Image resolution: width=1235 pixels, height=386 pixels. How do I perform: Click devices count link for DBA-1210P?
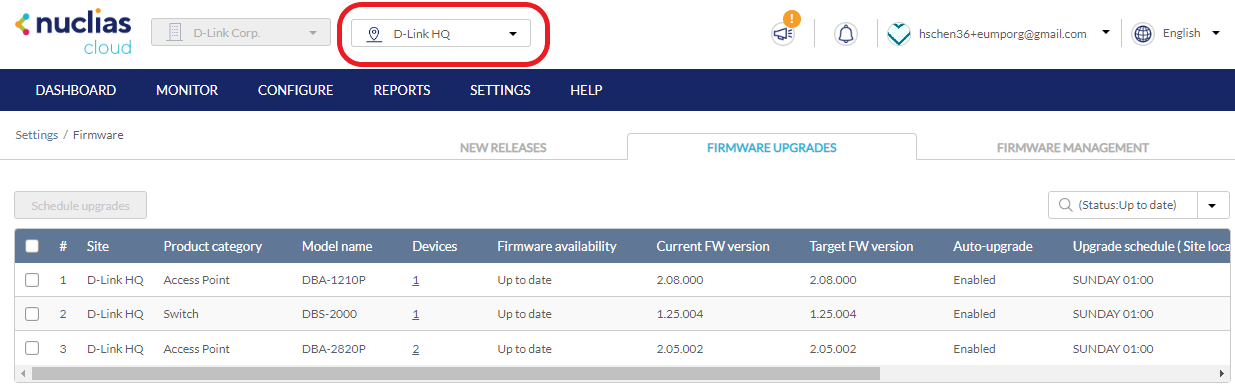(x=416, y=280)
